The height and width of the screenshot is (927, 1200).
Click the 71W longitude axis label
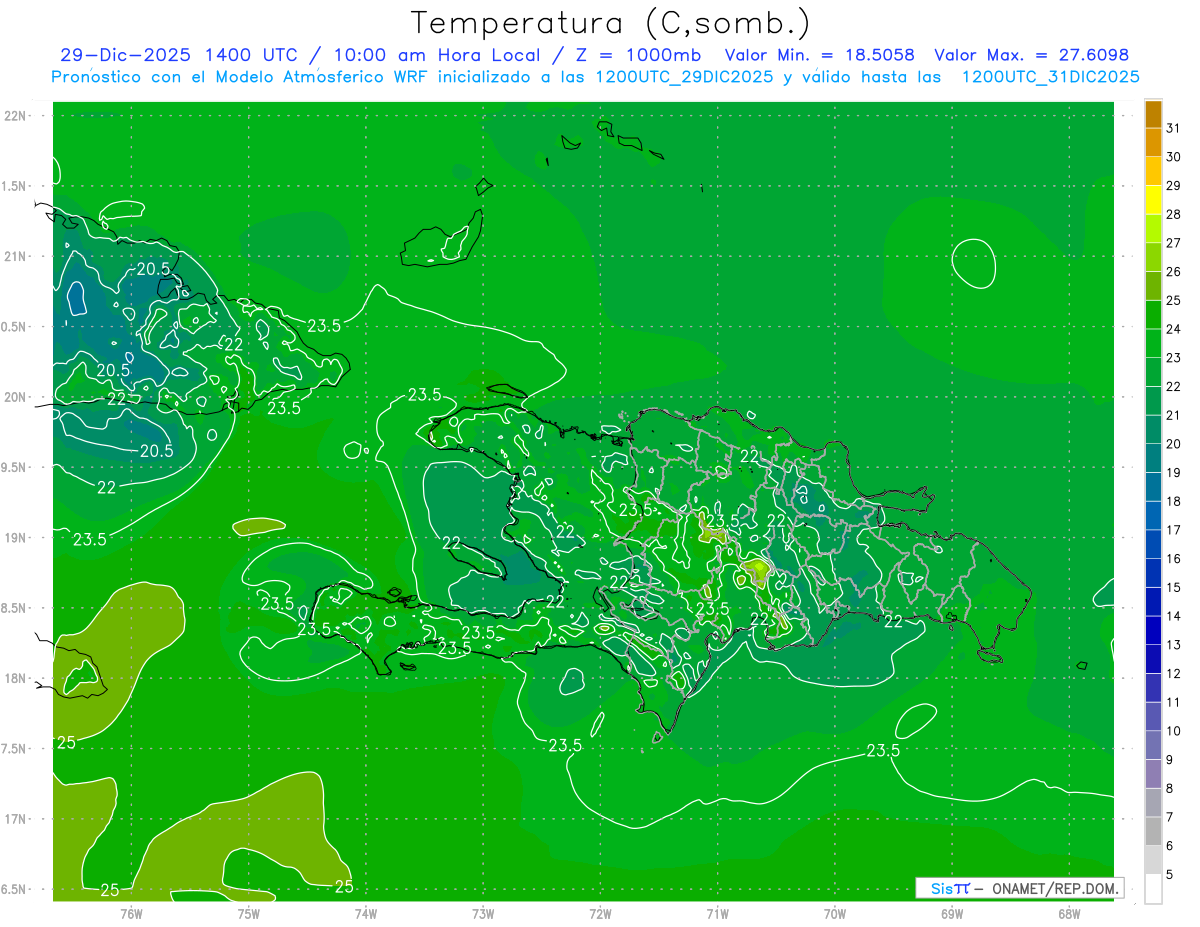[x=717, y=914]
